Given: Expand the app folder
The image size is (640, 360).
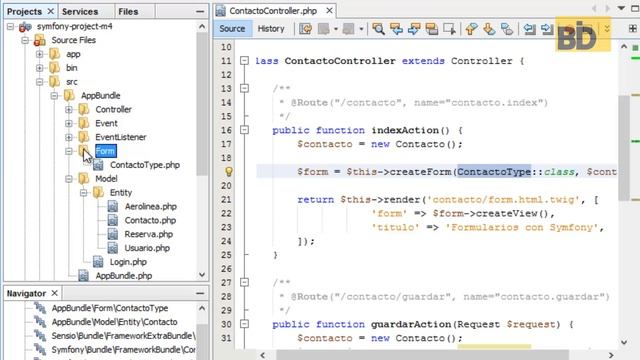Looking at the screenshot, I should point(40,54).
